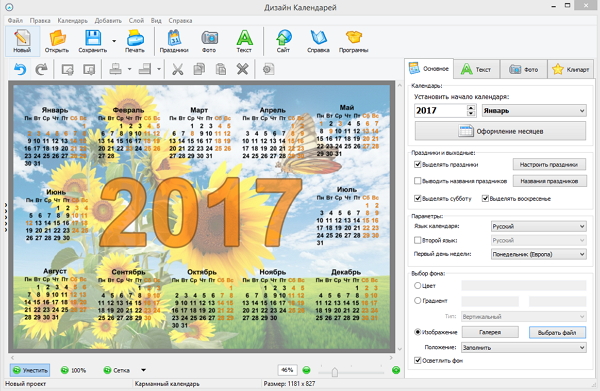
Task: Click the bring layer forward icon
Action: 68,69
